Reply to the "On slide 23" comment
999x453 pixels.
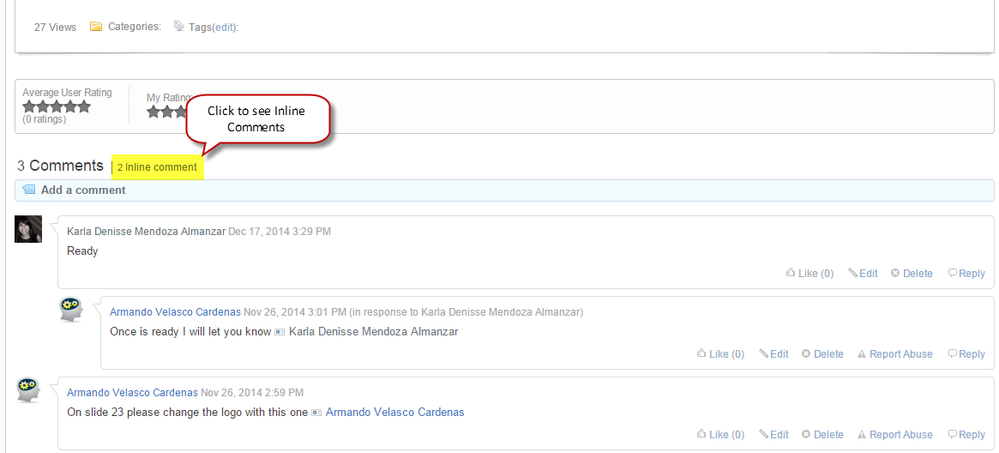[967, 435]
